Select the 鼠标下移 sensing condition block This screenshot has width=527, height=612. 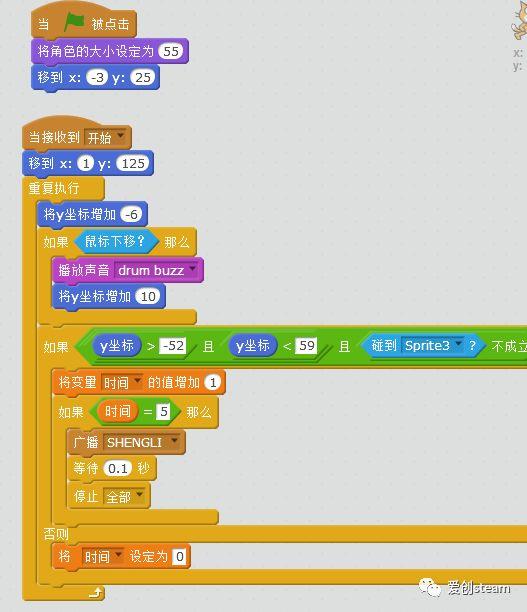(116, 242)
